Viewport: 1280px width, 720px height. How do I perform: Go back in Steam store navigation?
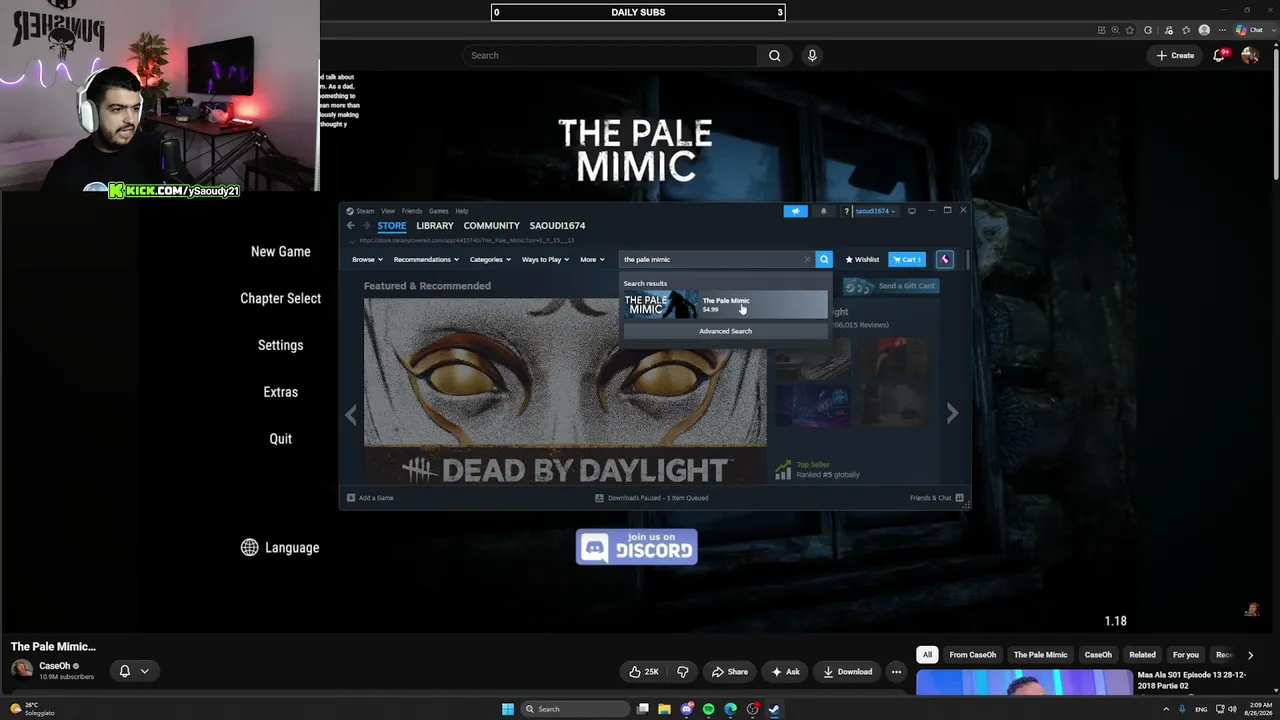tap(350, 226)
